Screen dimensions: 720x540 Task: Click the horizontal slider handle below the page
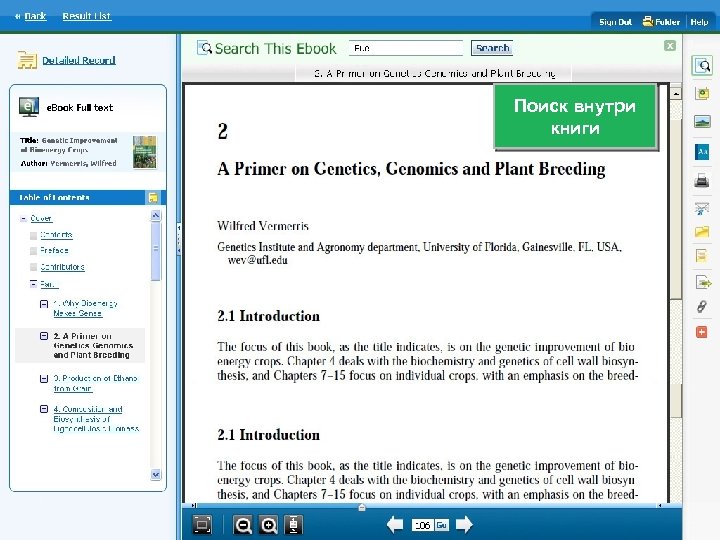(x=362, y=507)
